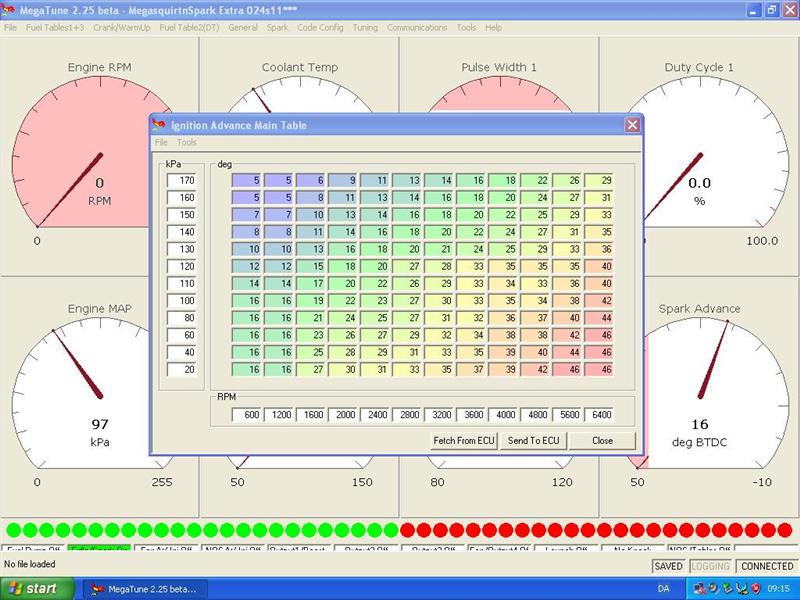Click the MegaTune icon in the main title bar

[x=8, y=10]
